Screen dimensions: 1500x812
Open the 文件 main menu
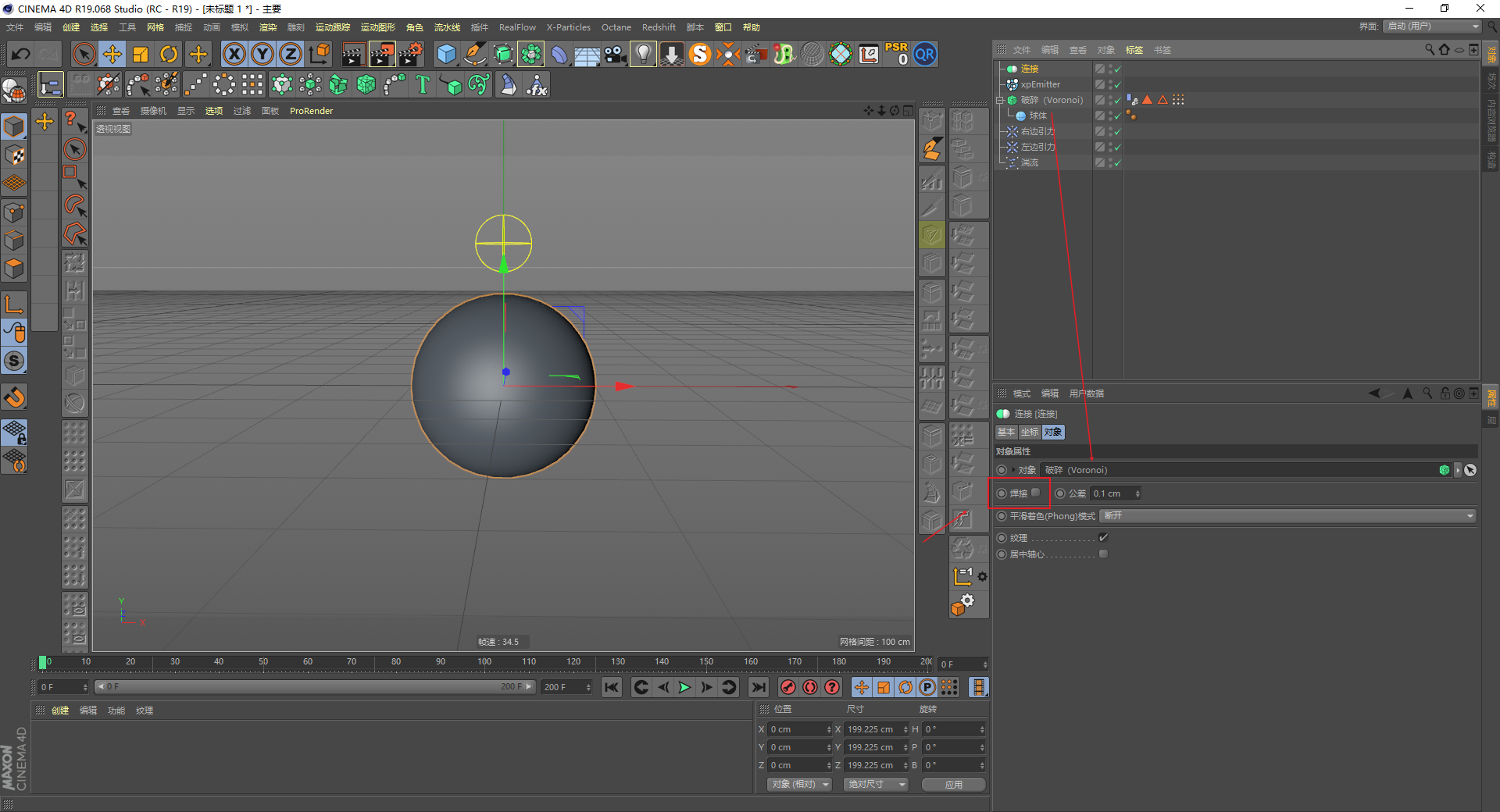(x=15, y=27)
